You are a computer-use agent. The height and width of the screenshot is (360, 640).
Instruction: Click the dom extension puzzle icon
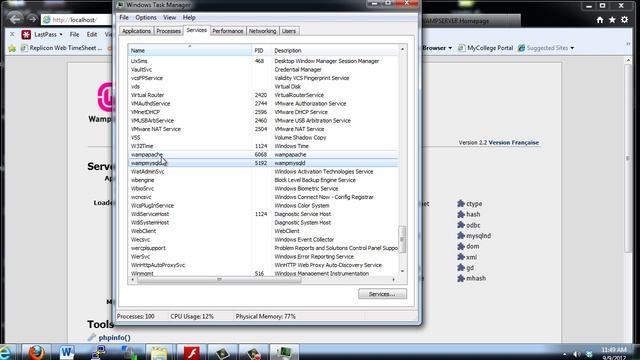point(461,246)
